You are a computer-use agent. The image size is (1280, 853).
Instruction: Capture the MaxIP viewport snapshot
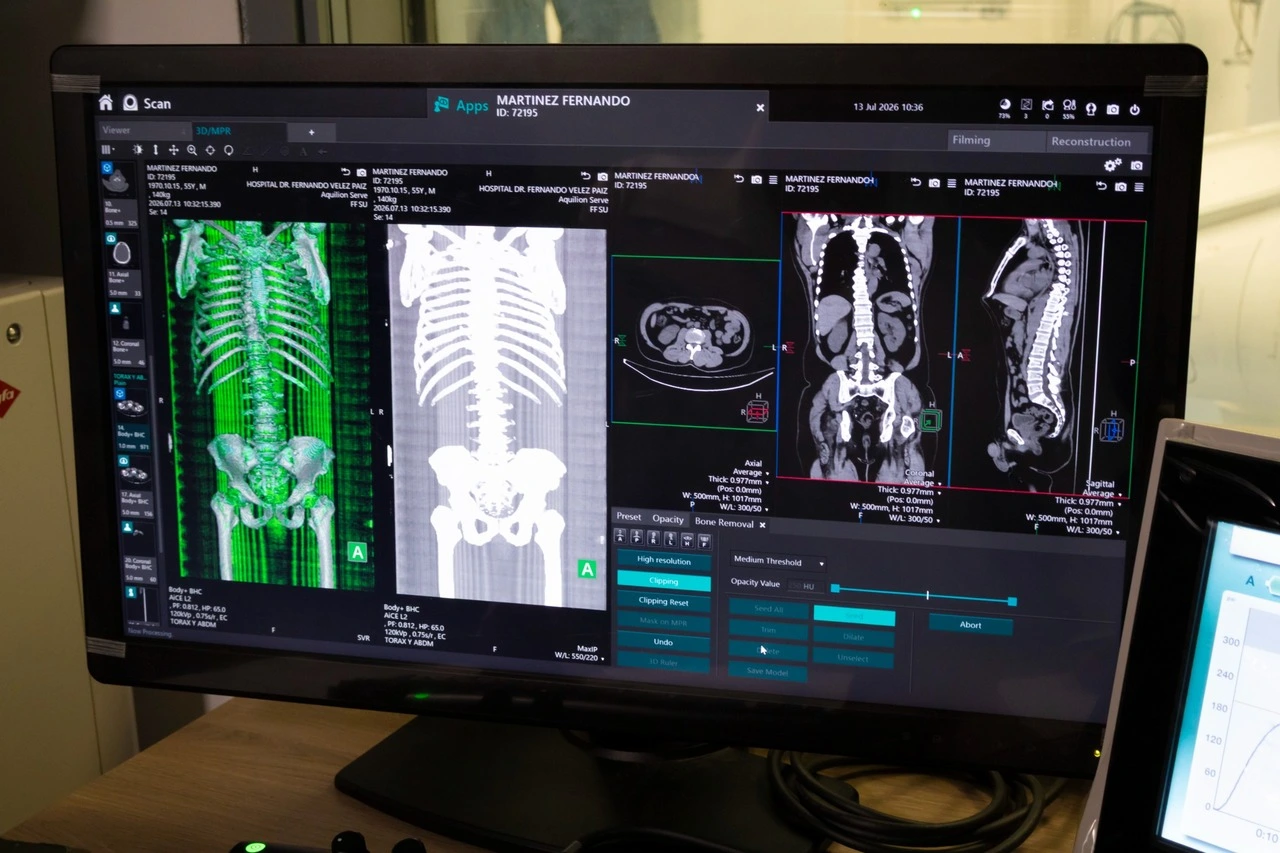602,175
